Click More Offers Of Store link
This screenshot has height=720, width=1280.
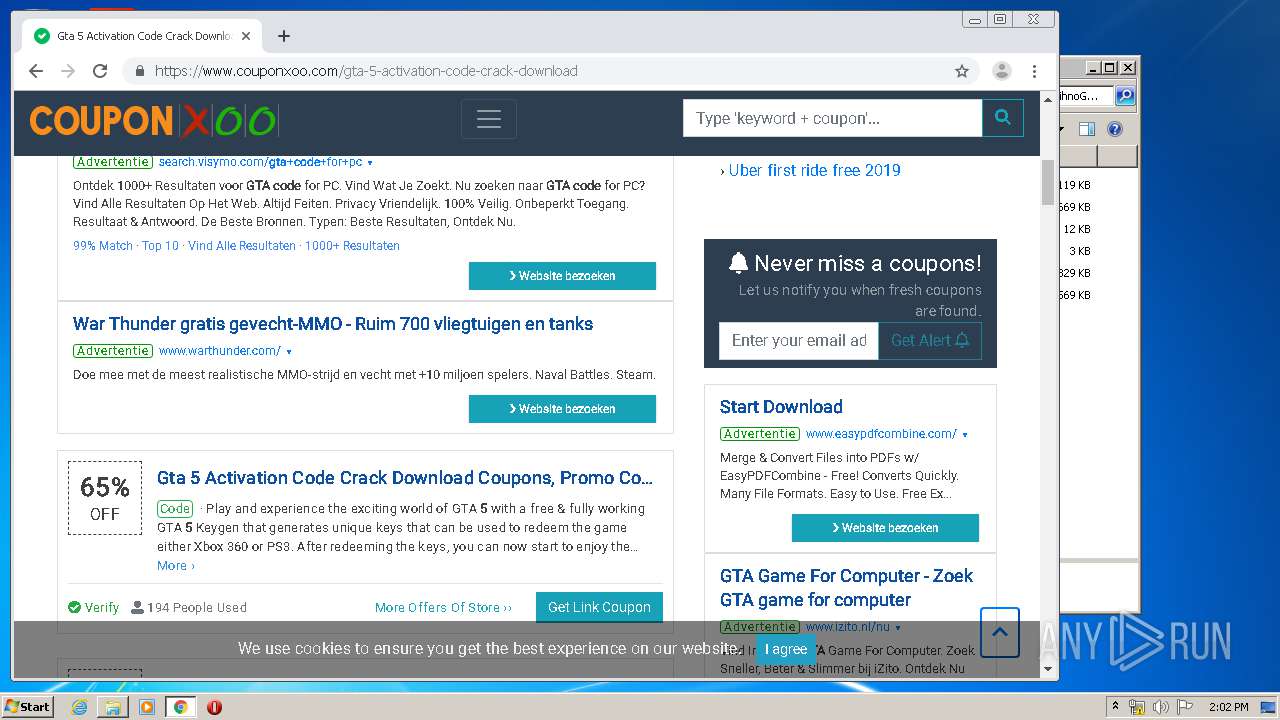click(443, 608)
